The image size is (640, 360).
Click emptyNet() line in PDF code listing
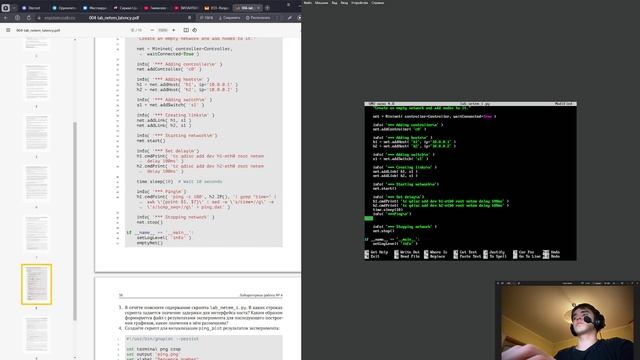click(150, 243)
